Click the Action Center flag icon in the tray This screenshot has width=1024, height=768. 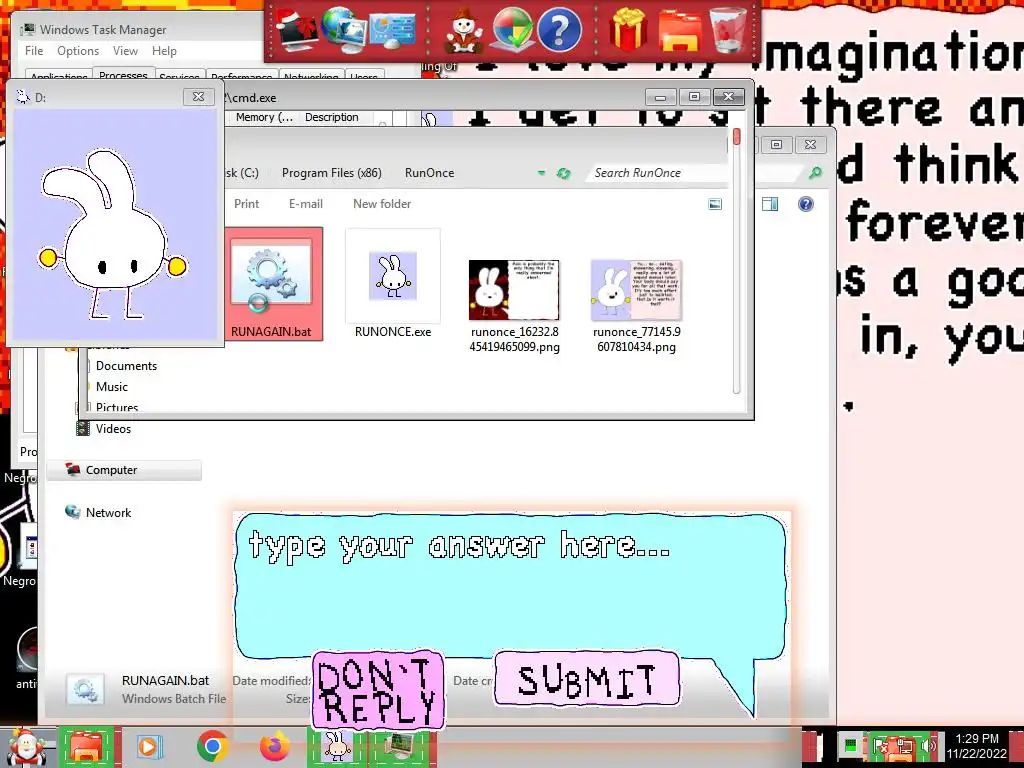coord(882,746)
